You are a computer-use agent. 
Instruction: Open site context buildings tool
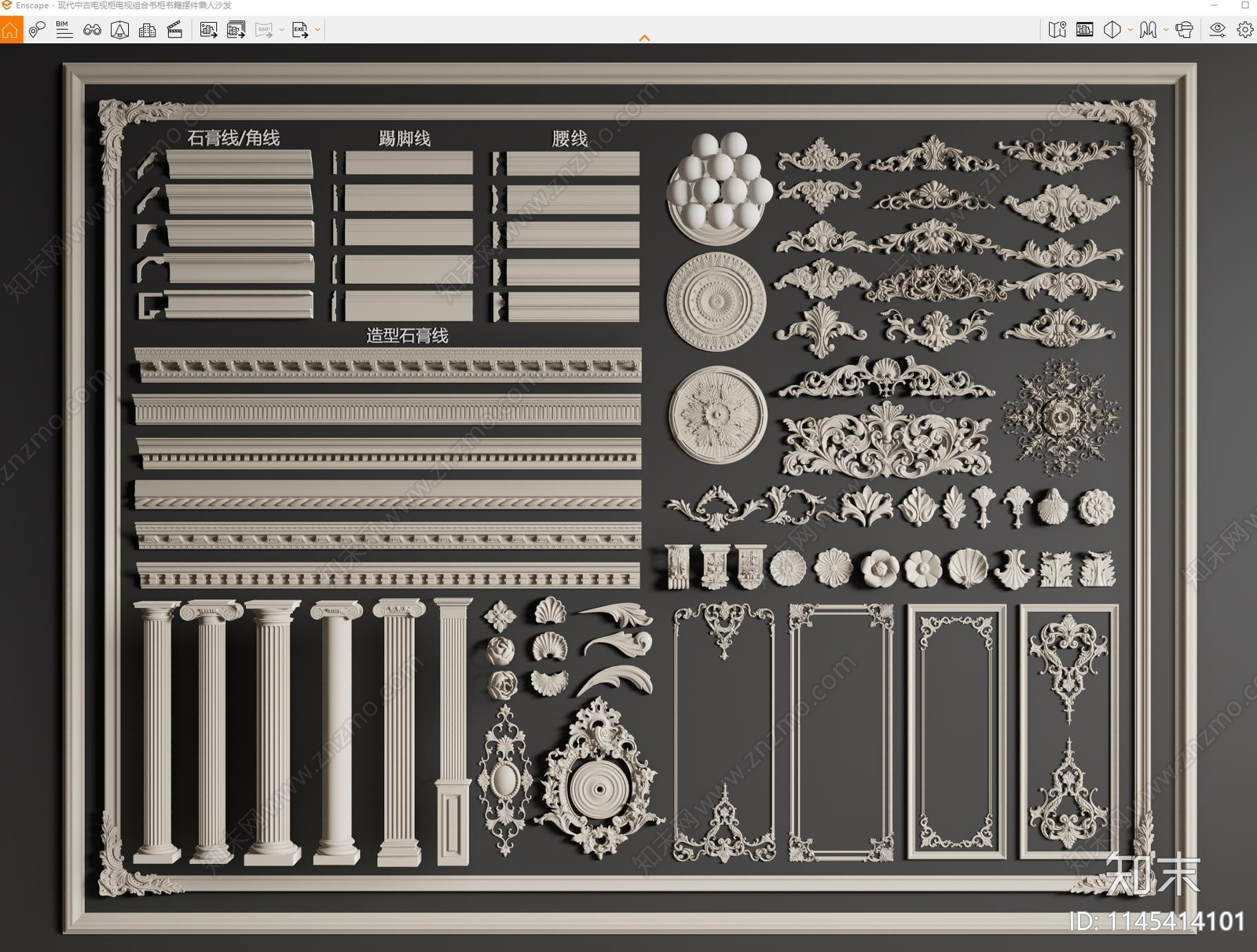tap(147, 31)
